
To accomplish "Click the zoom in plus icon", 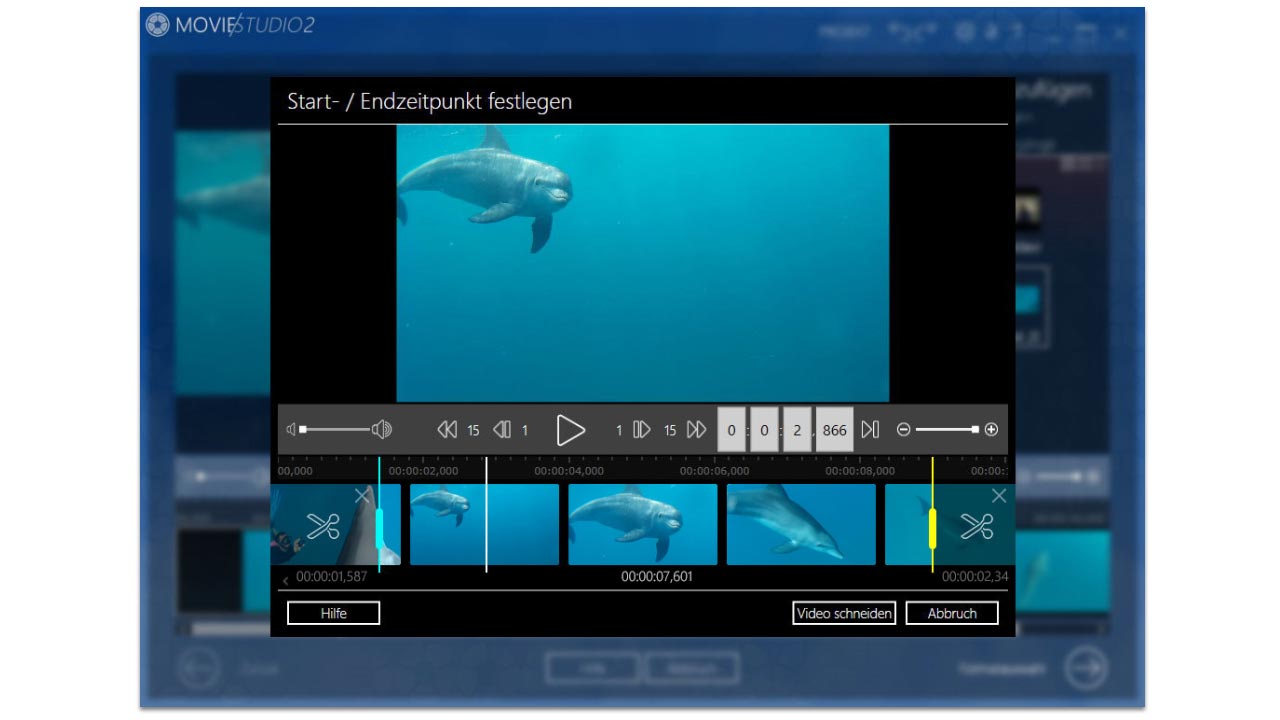I will click(991, 430).
